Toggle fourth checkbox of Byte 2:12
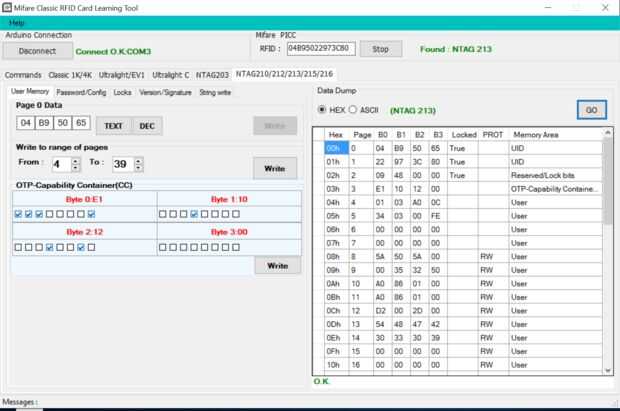 pos(49,247)
